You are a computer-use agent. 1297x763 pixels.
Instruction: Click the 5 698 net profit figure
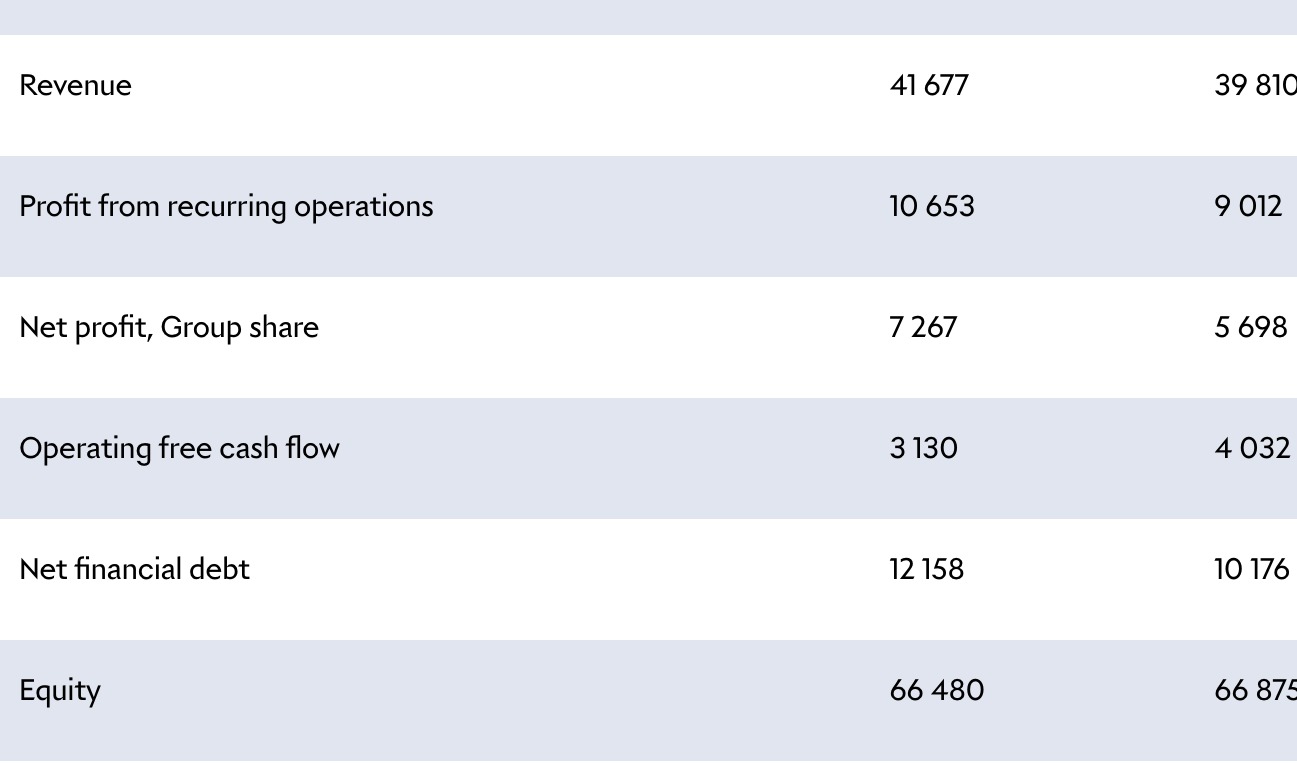(1251, 327)
